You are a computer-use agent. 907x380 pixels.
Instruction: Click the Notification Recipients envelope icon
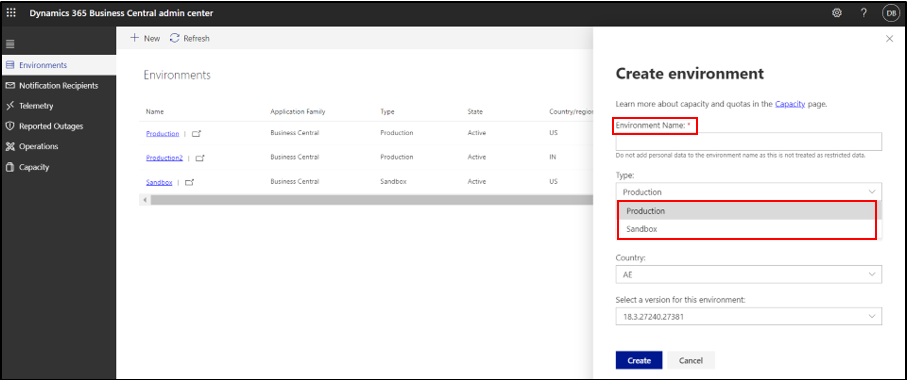10,86
